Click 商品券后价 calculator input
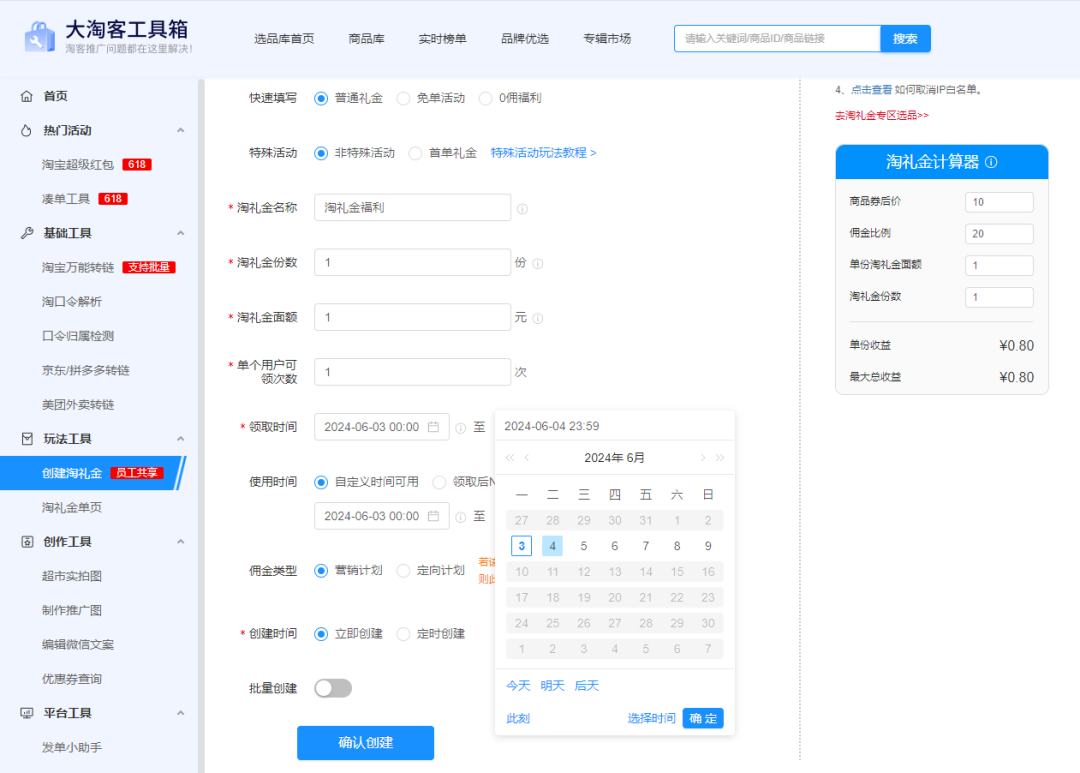 pos(999,202)
